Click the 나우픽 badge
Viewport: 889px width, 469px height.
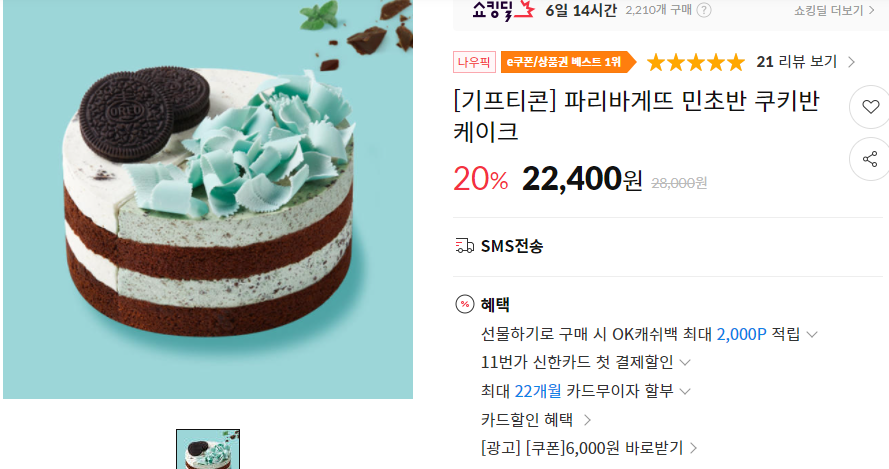pos(474,62)
